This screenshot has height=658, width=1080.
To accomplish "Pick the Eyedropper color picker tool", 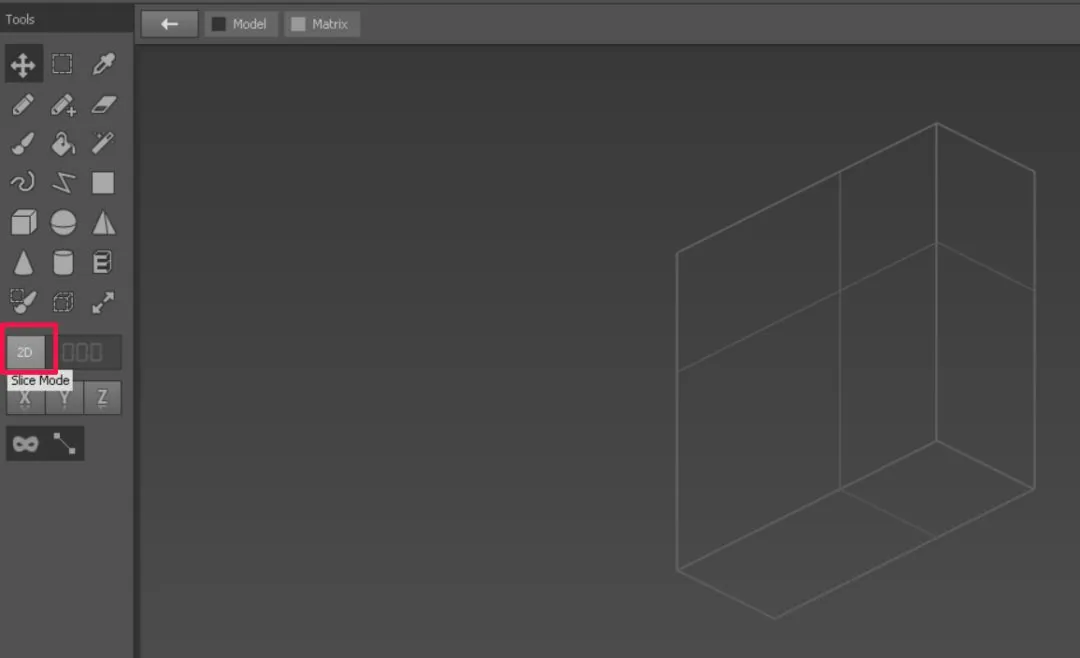I will (103, 64).
